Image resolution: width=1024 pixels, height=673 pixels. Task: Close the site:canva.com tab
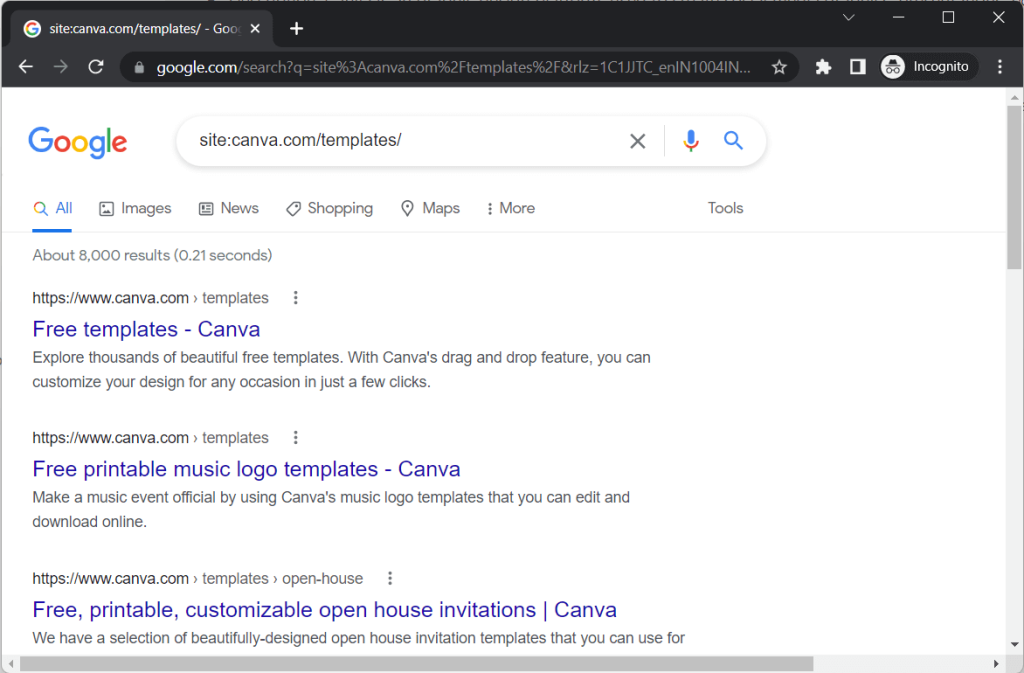(255, 29)
